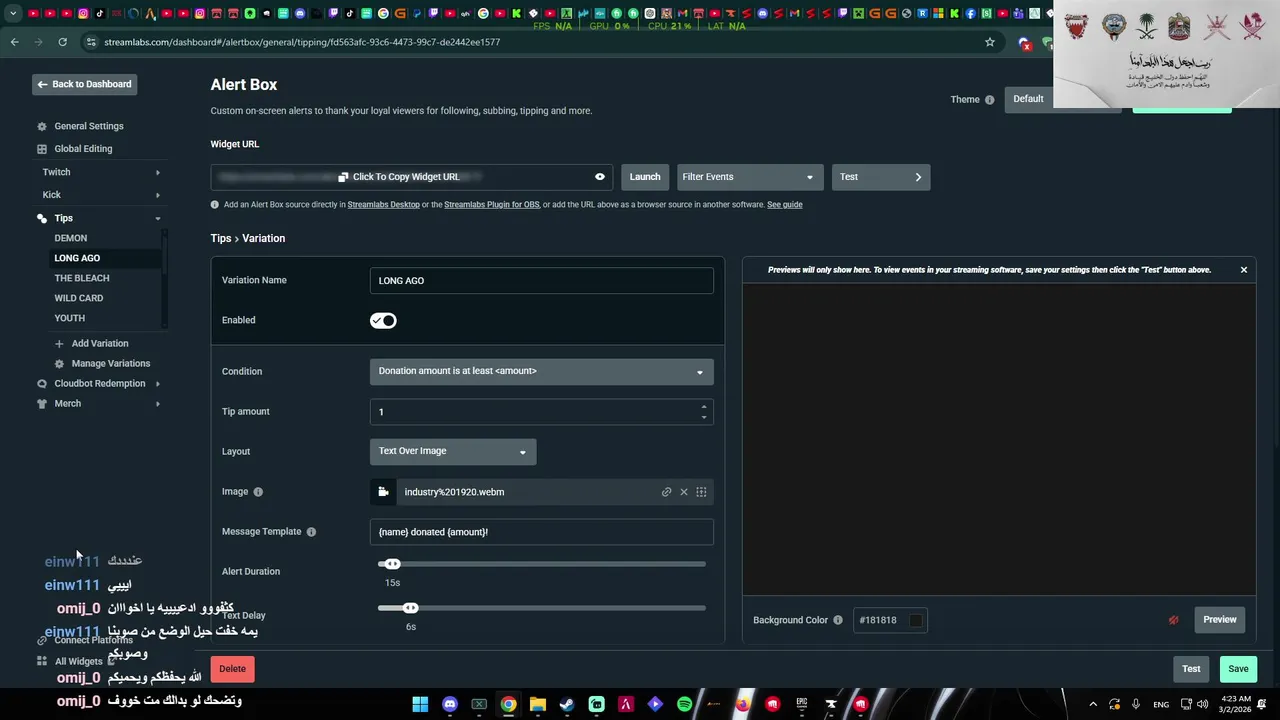Go back using the browser back arrow
Image resolution: width=1280 pixels, height=720 pixels.
click(14, 42)
